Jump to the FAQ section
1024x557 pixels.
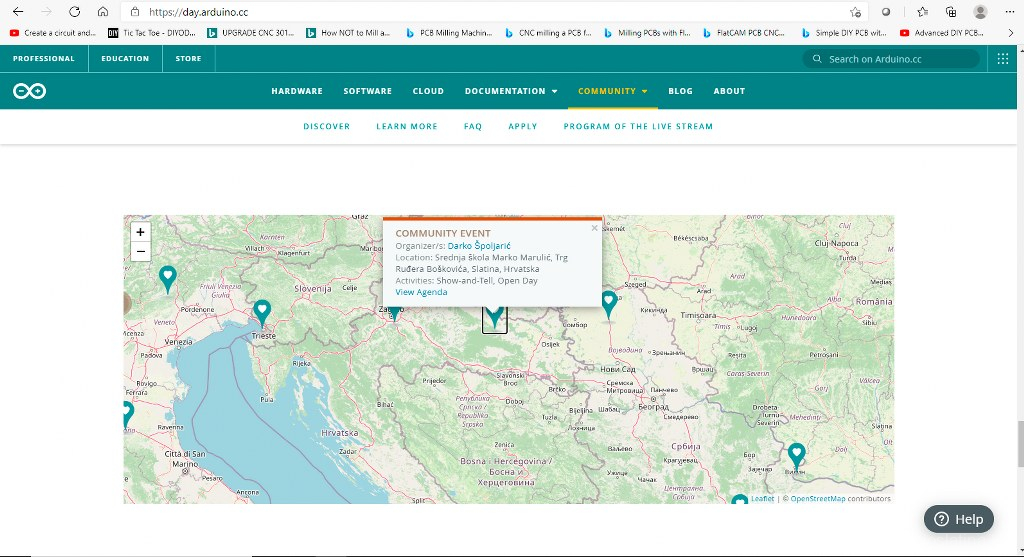[x=473, y=126]
